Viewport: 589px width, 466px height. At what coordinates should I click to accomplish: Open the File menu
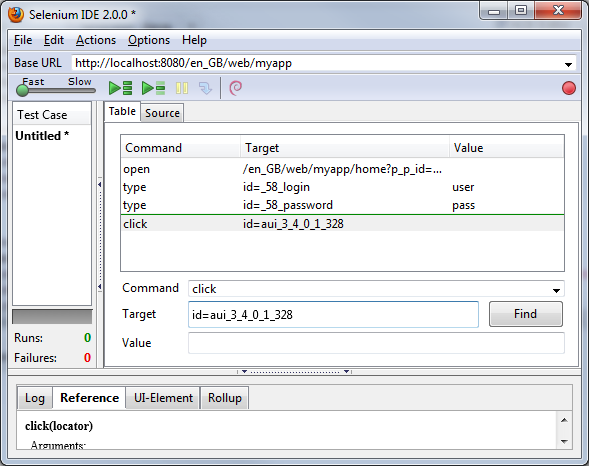[23, 40]
